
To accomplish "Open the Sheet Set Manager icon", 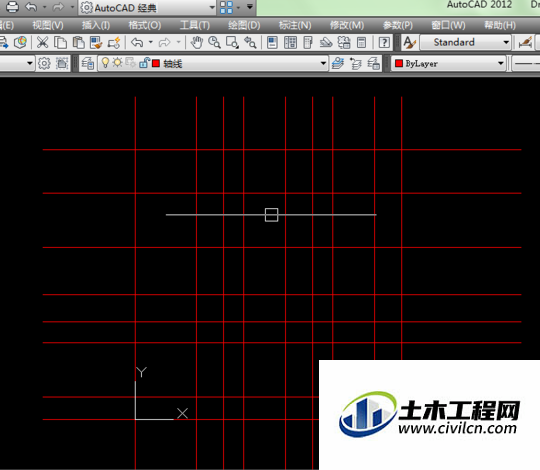I will 326,43.
